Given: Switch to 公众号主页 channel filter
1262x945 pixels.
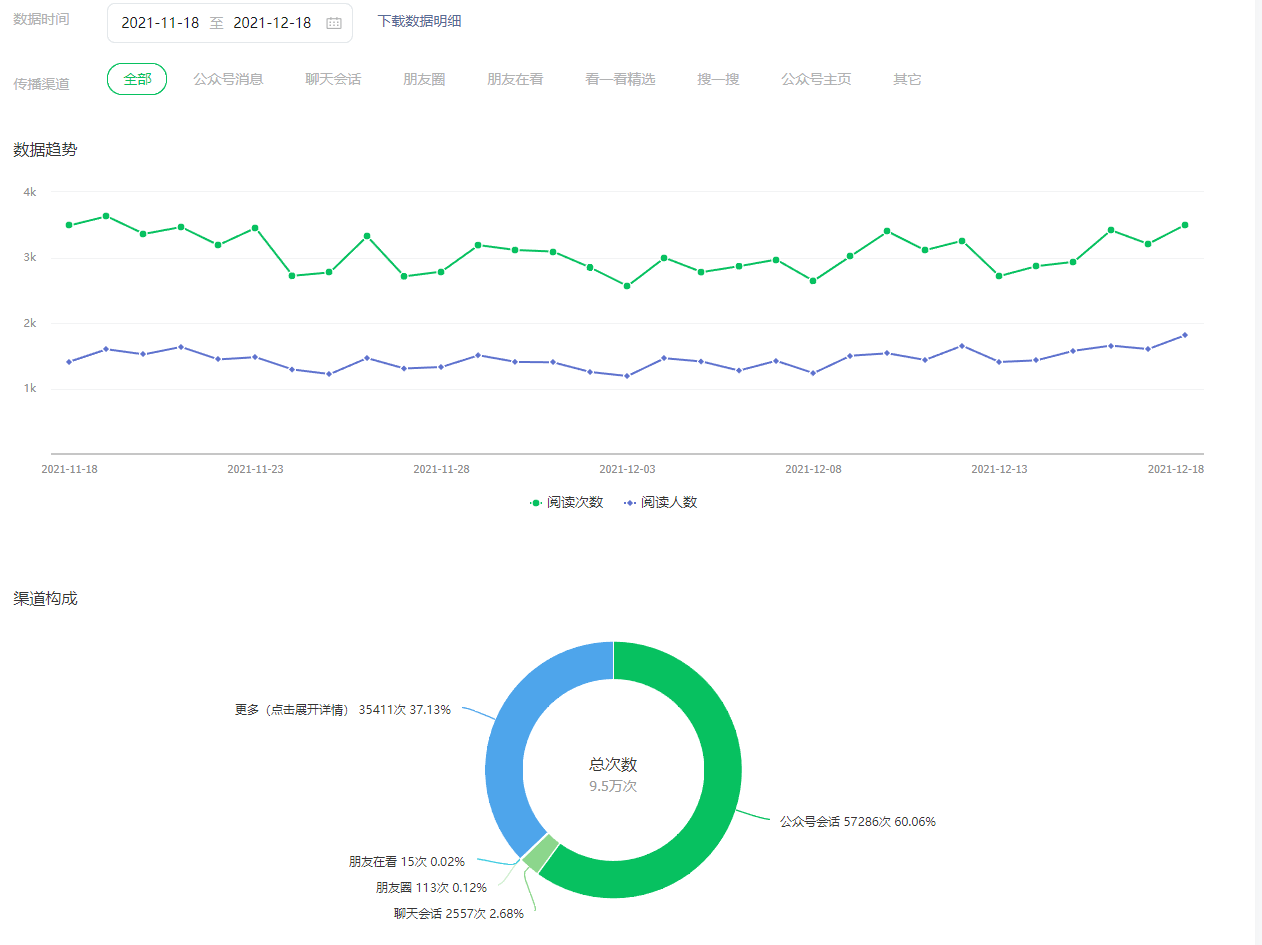Looking at the screenshot, I should [x=816, y=79].
